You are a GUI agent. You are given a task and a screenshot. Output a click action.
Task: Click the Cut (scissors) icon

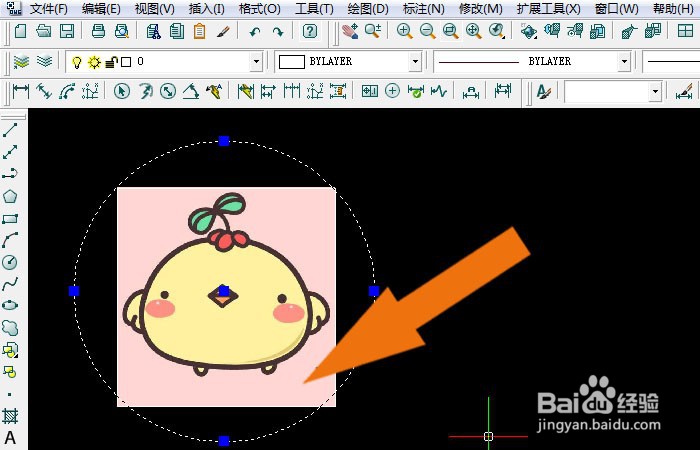coord(154,31)
